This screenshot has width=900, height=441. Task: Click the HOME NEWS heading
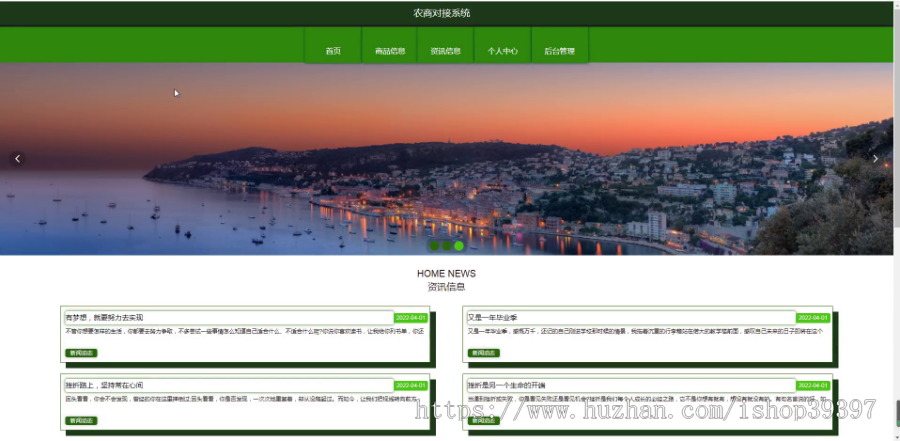[x=447, y=274]
